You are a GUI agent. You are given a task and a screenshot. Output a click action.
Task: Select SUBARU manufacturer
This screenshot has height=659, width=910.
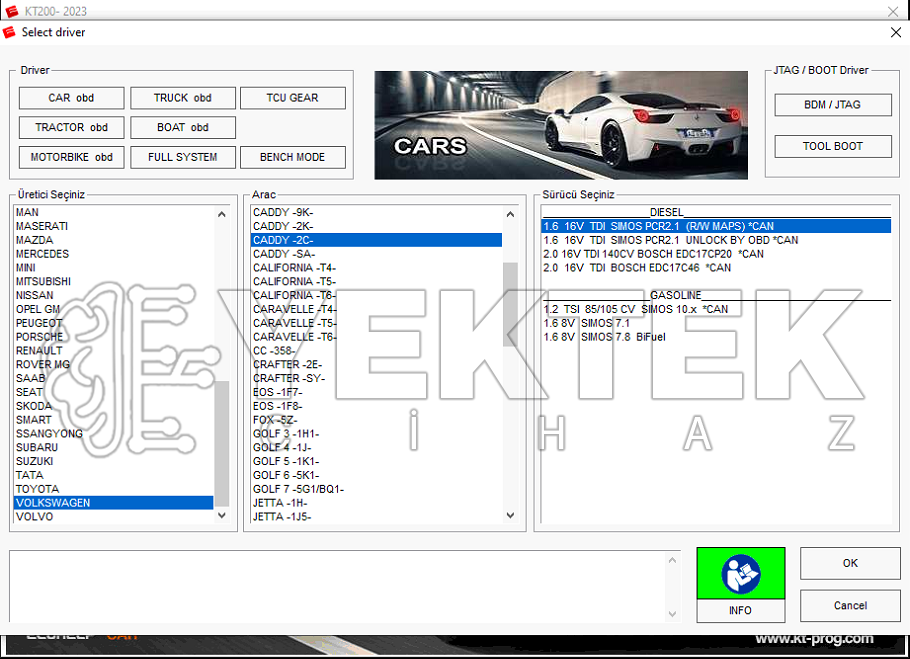(113, 447)
